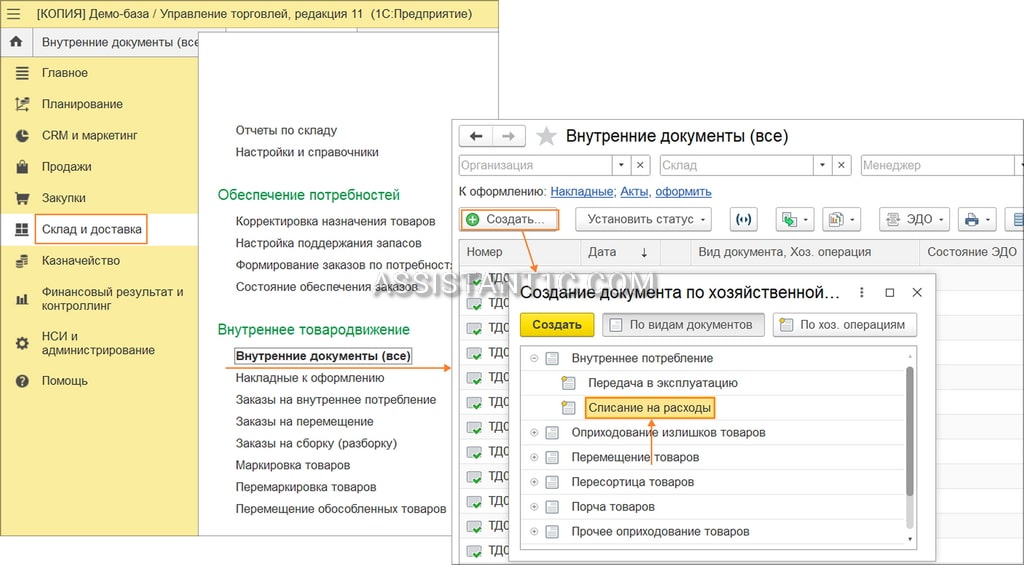Screen dimensions: 1024x565
Task: Open the Организация dropdown arrow
Action: tap(621, 165)
